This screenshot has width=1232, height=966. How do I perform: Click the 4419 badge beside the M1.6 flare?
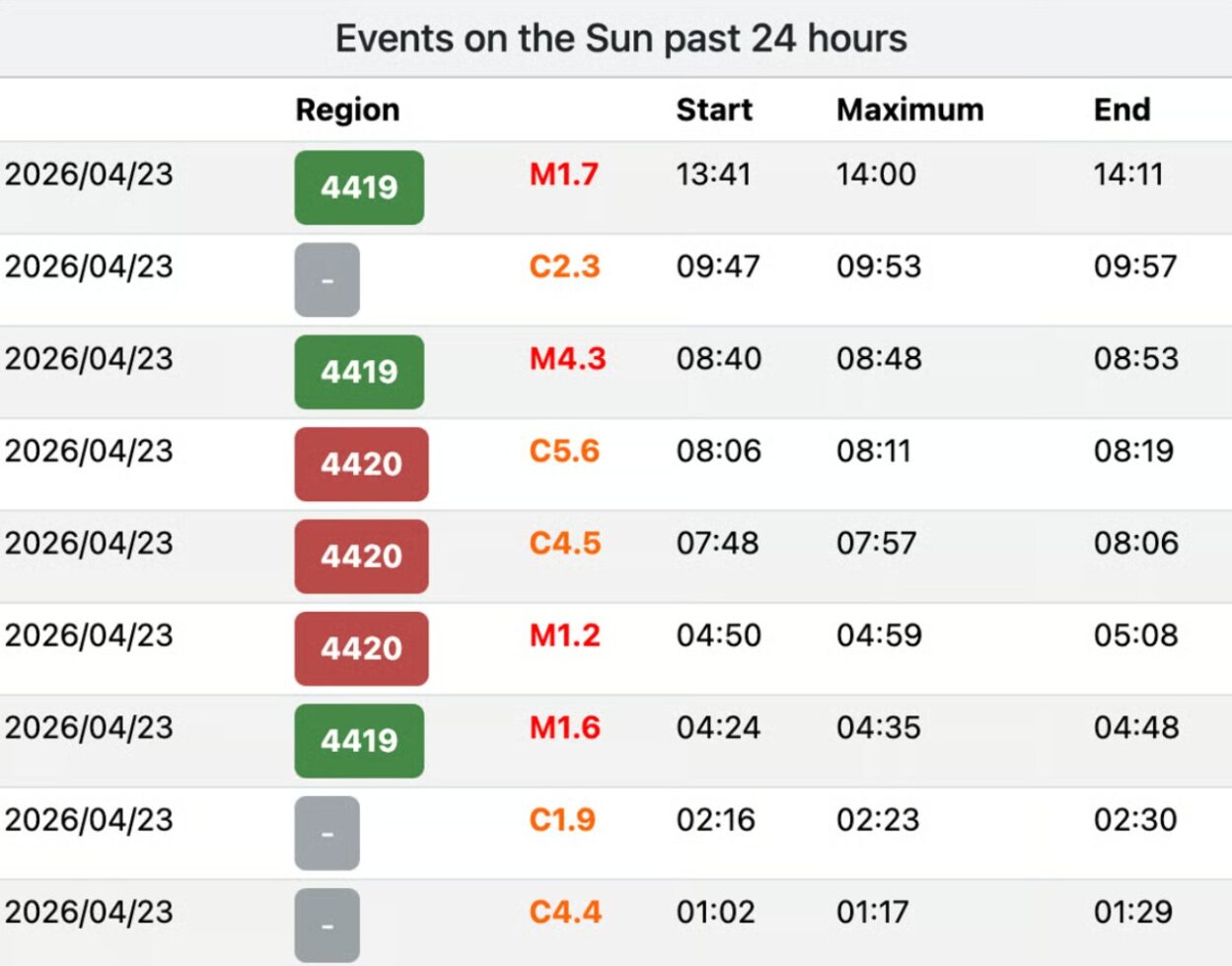pos(359,741)
